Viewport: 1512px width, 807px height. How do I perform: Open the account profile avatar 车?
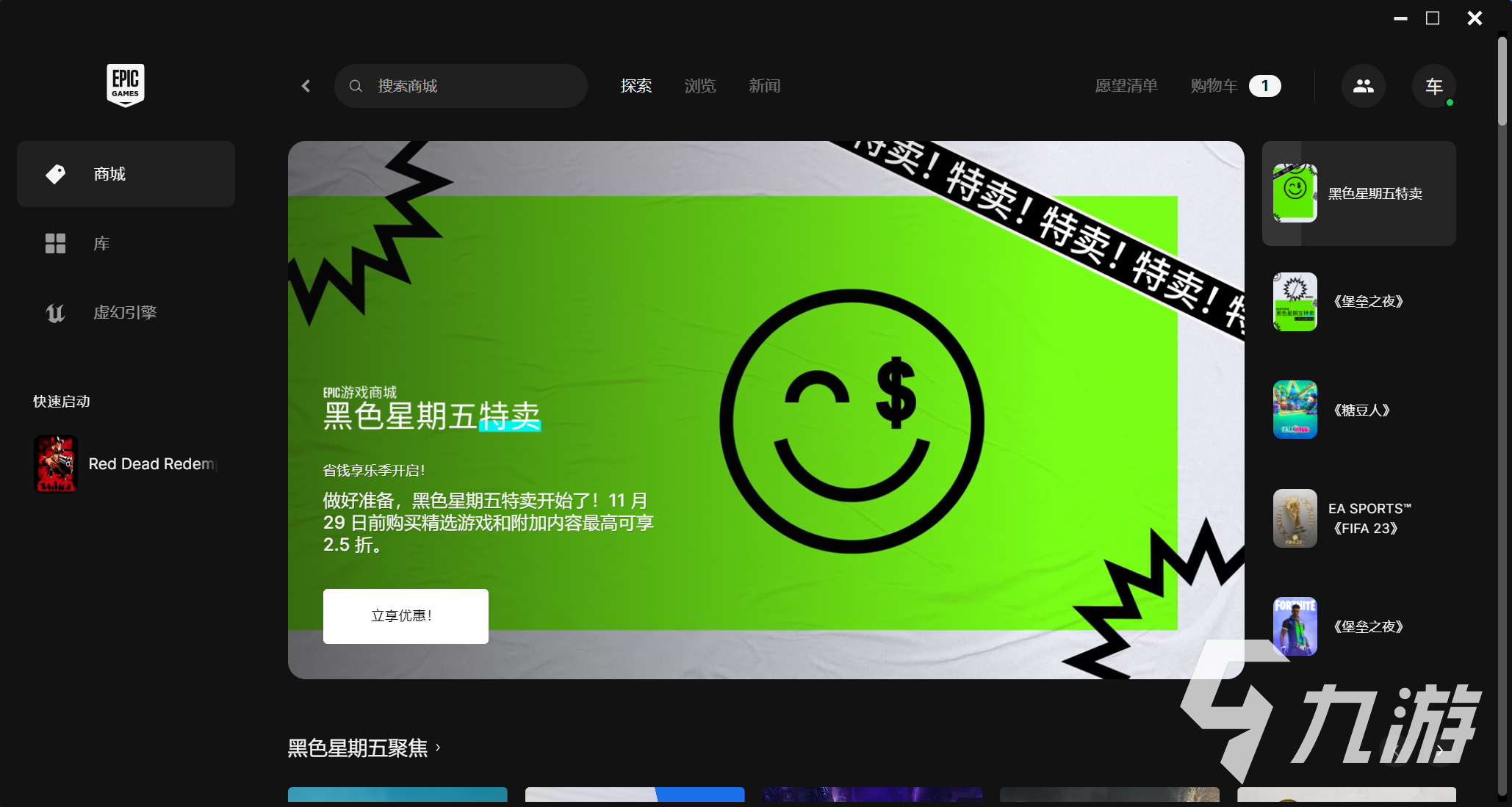pyautogui.click(x=1433, y=86)
